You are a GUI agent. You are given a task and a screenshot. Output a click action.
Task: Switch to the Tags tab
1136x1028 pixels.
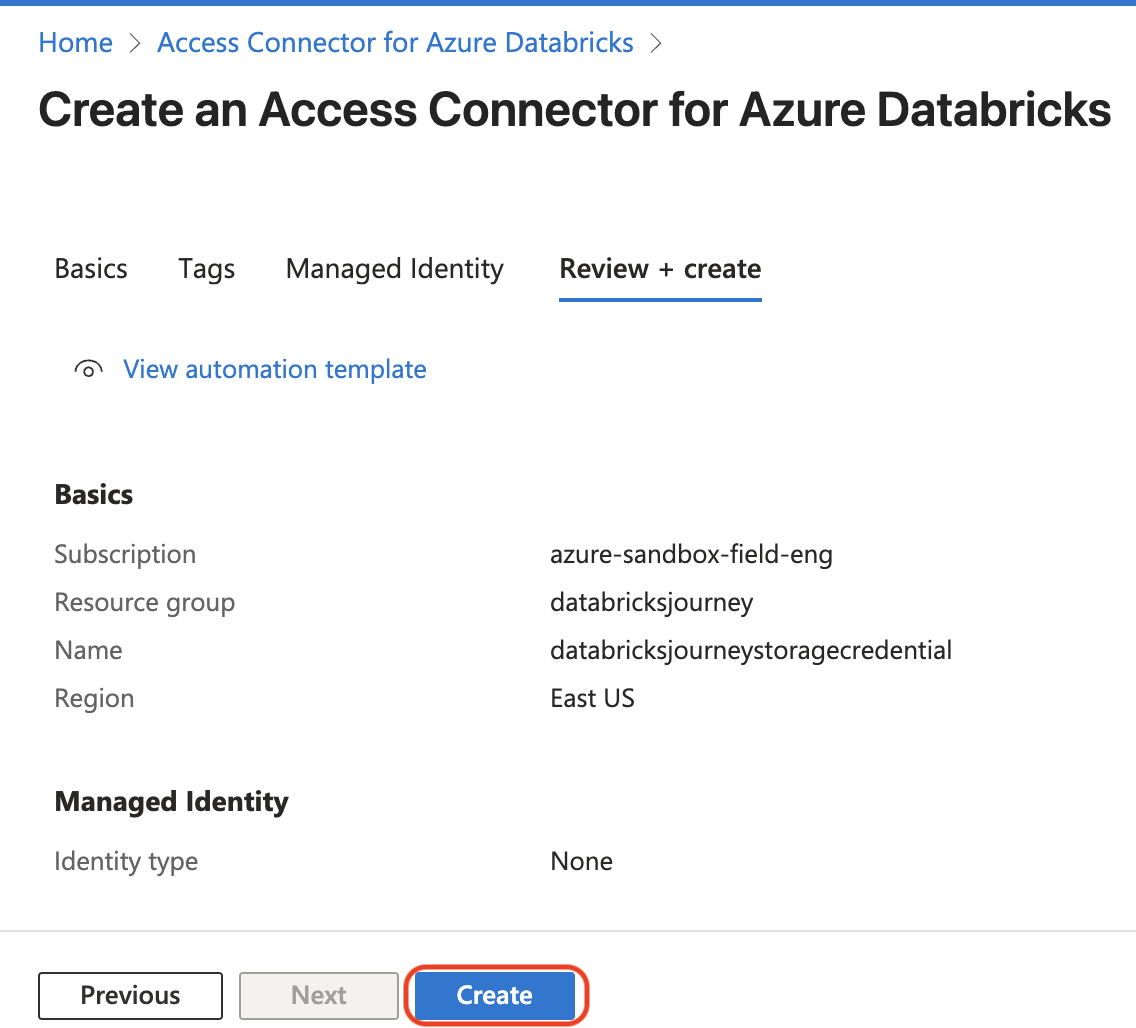click(x=207, y=269)
